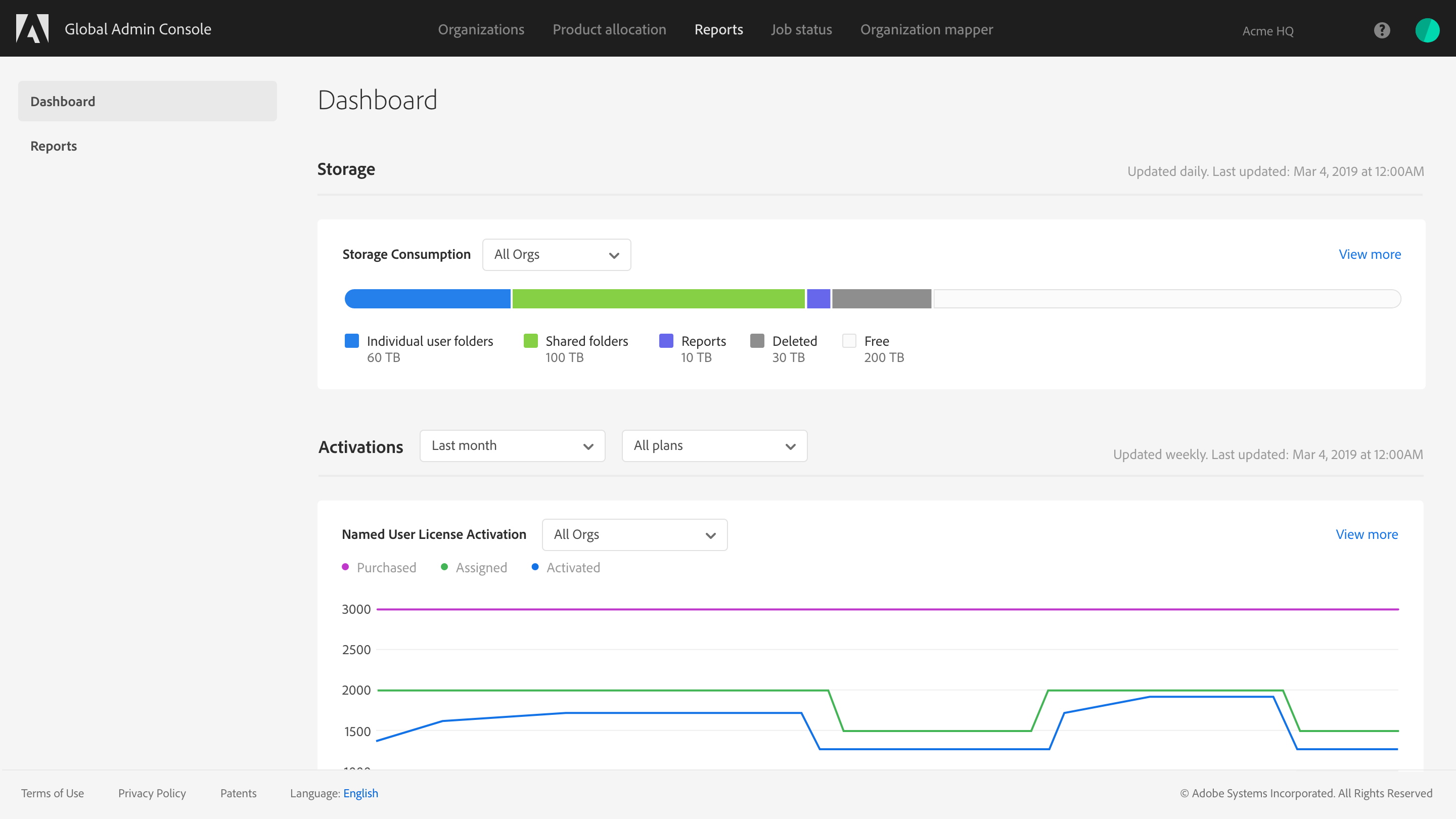The width and height of the screenshot is (1456, 819).
Task: Open the teal user profile avatar
Action: pos(1427,30)
